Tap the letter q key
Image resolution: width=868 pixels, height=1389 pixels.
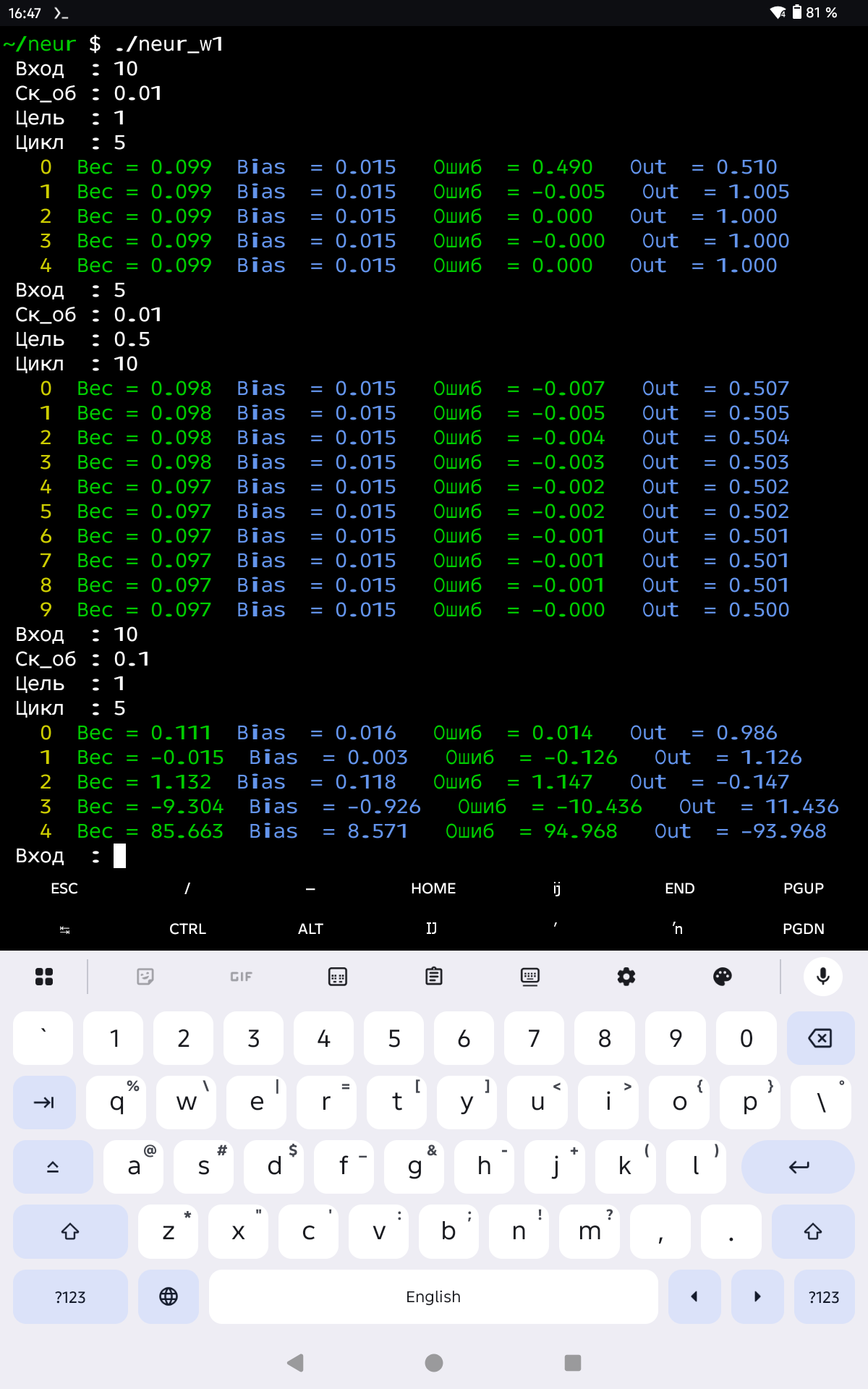pos(116,1103)
